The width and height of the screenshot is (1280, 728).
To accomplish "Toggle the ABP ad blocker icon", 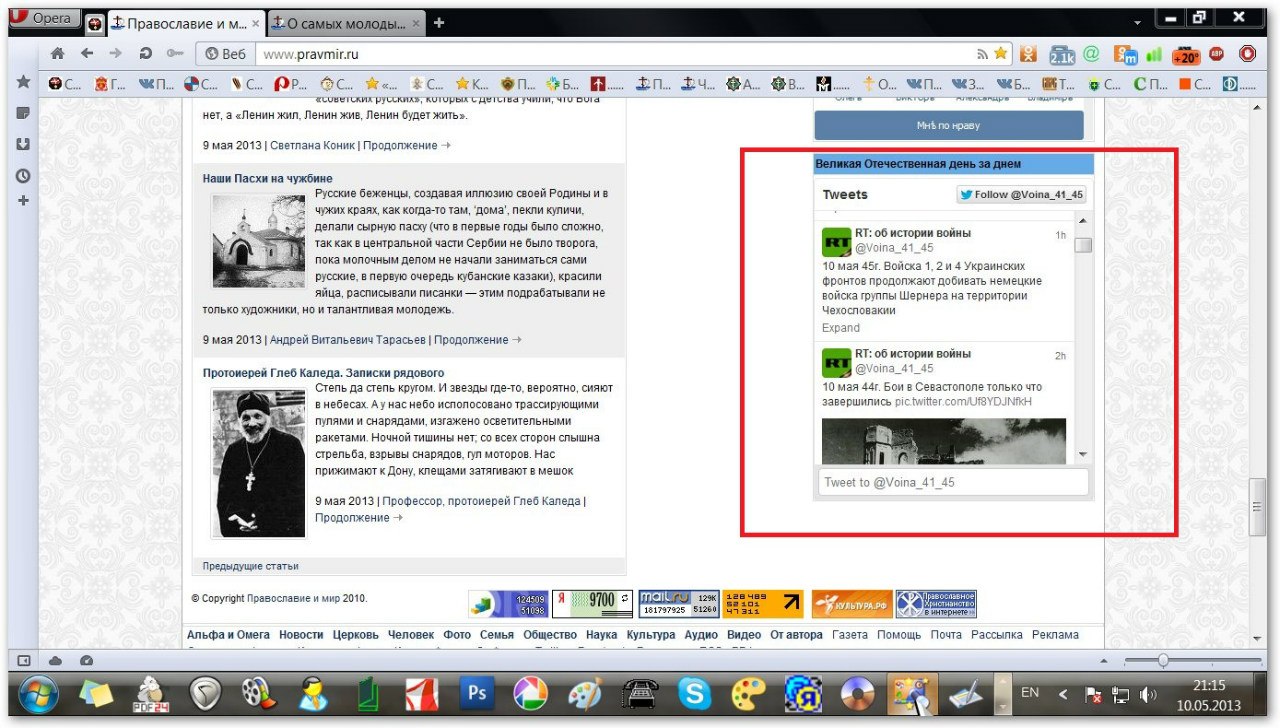I will (x=1217, y=54).
